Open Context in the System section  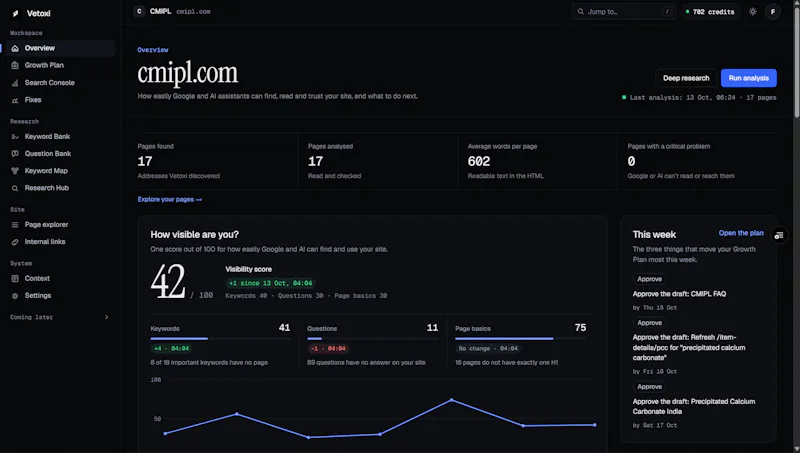(x=59, y=279)
